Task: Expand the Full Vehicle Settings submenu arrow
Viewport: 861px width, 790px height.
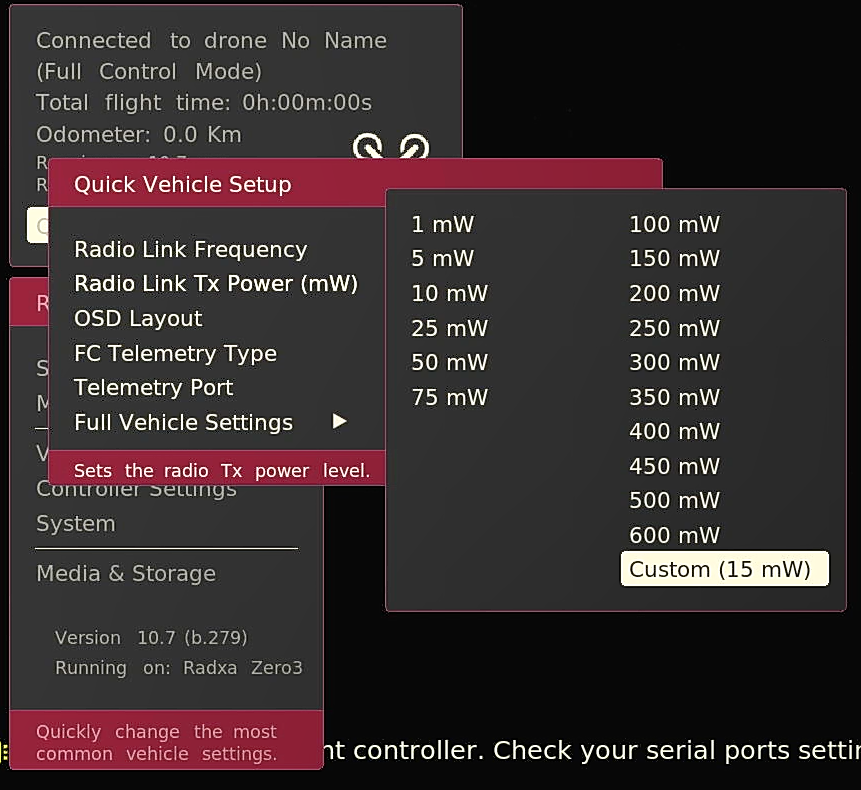Action: point(338,422)
